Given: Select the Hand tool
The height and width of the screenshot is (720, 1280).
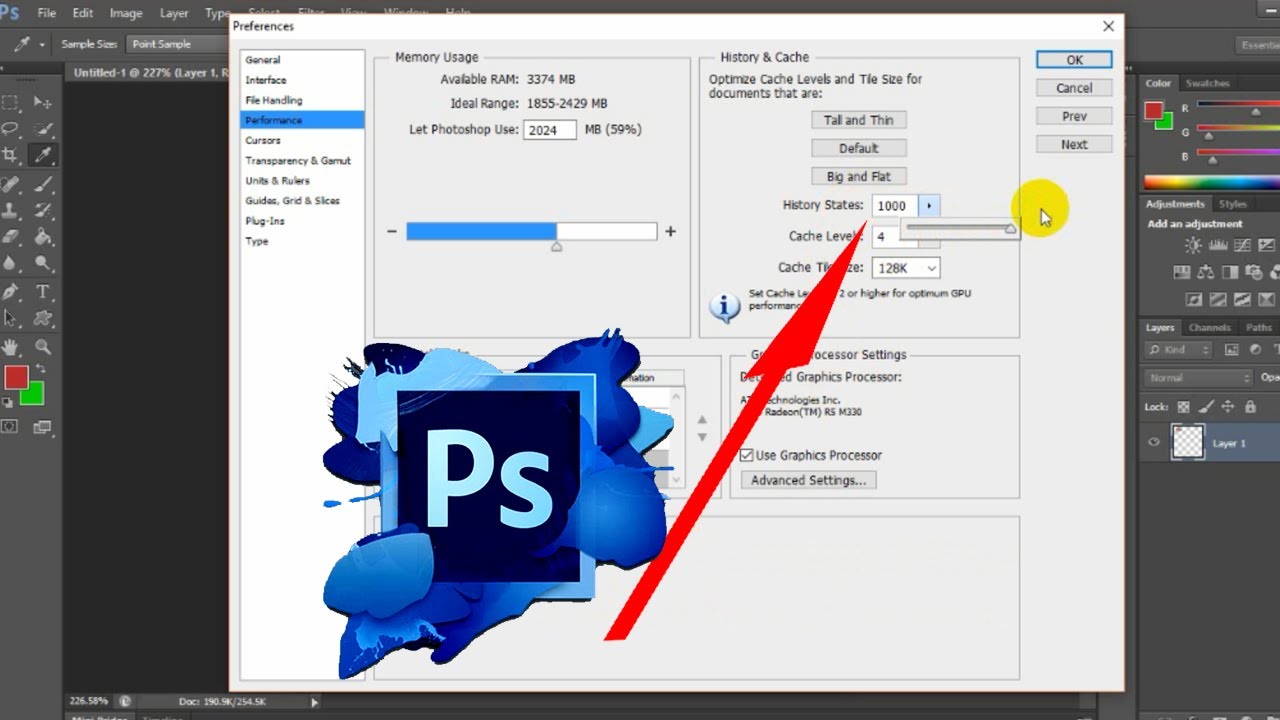Looking at the screenshot, I should point(11,347).
